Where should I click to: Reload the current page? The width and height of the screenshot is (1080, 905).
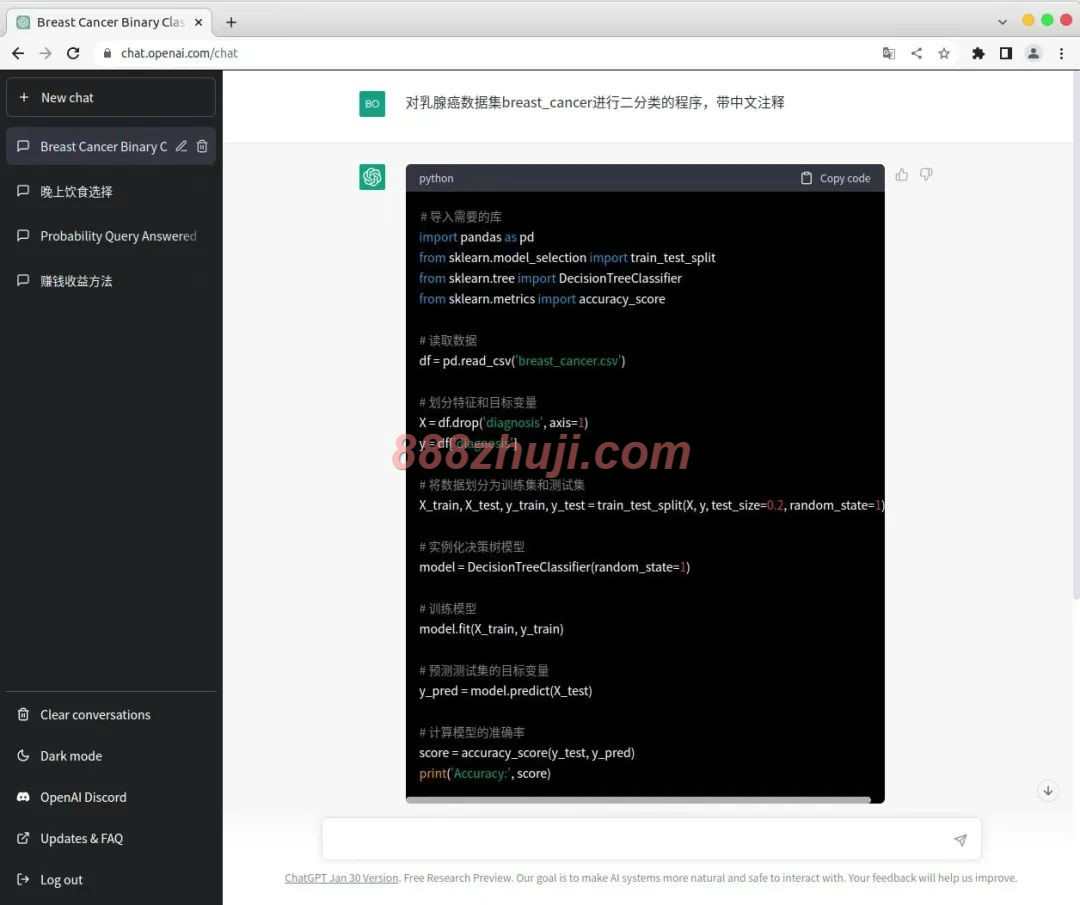pyautogui.click(x=74, y=53)
